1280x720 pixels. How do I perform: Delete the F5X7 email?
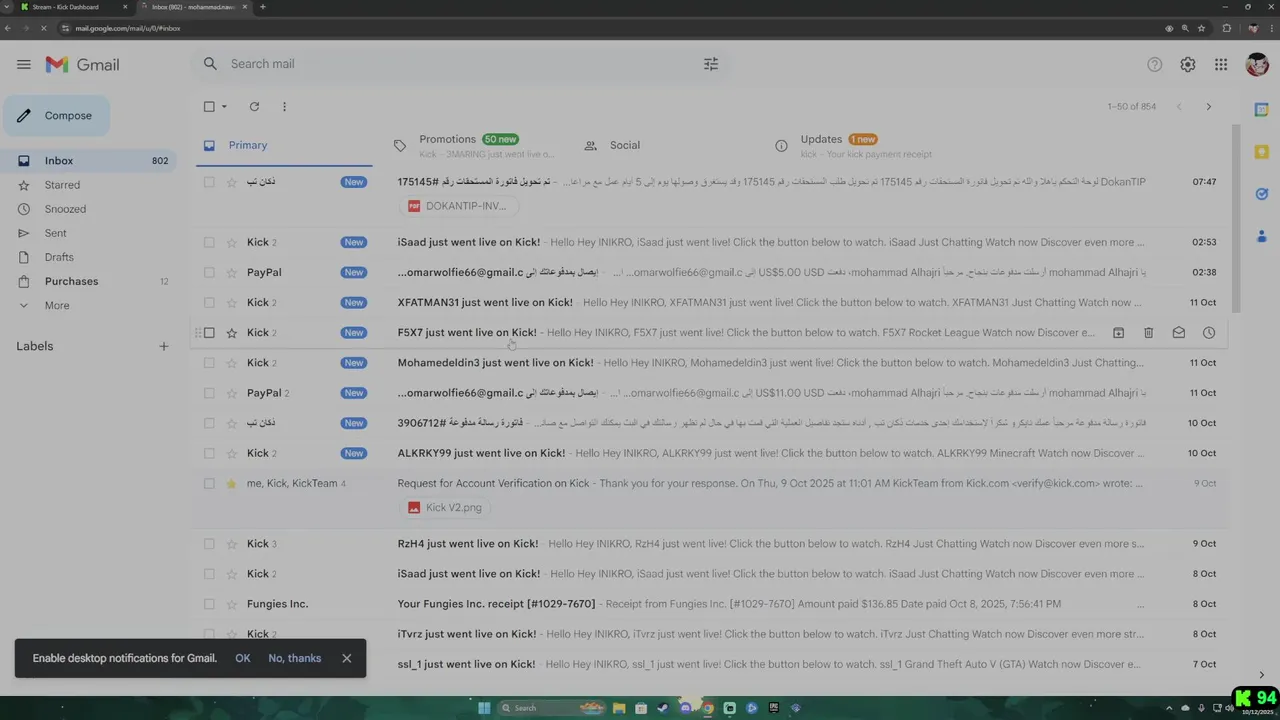(1148, 332)
